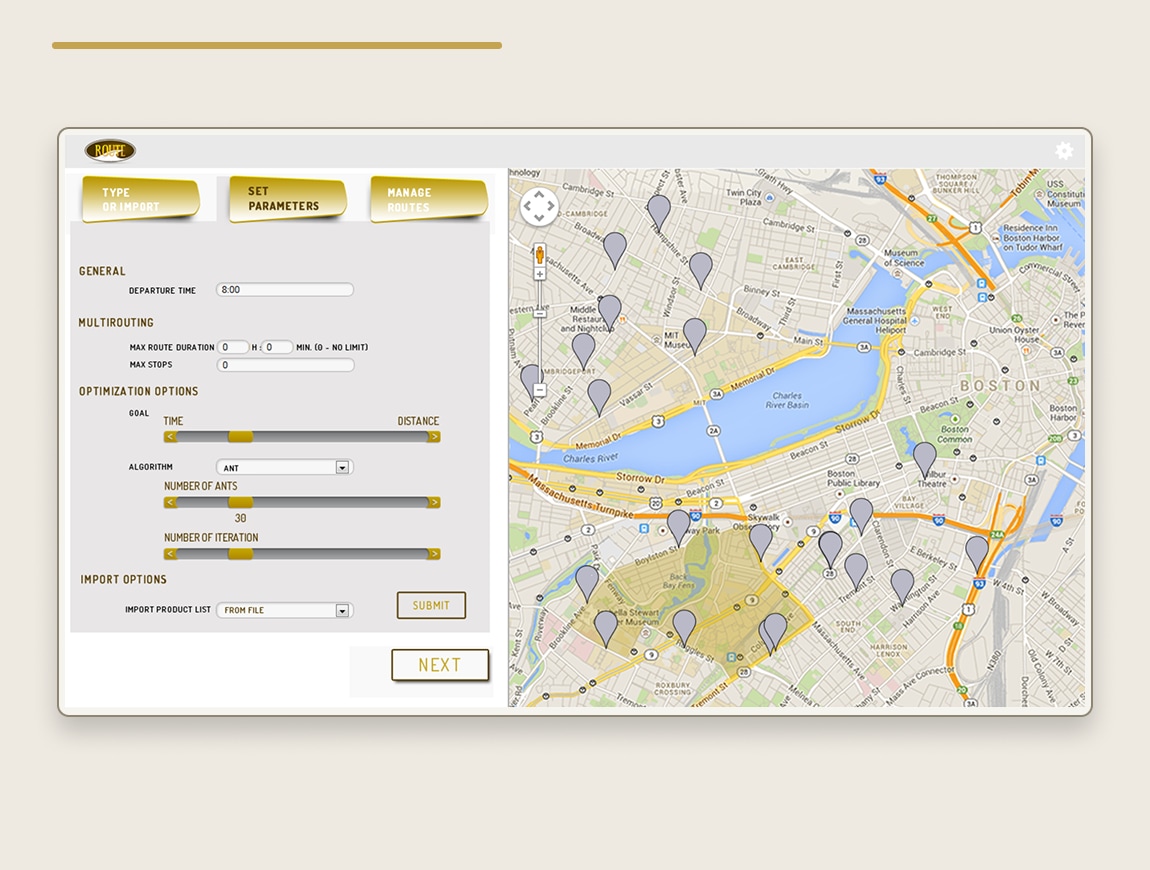
Task: Switch to the Set Parameters tab
Action: coord(288,199)
